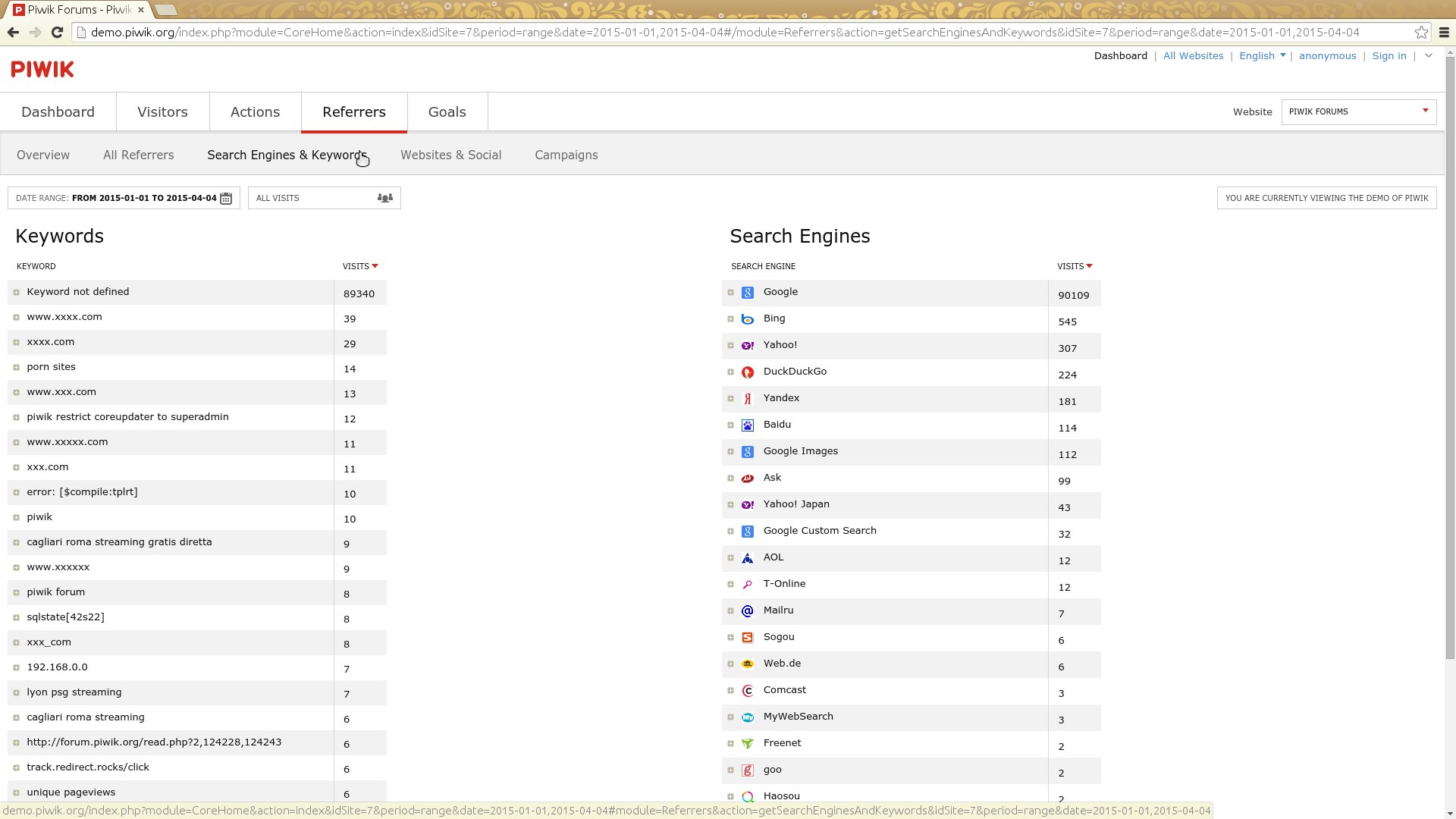
Task: Open the Dashboard main tab
Action: [58, 112]
